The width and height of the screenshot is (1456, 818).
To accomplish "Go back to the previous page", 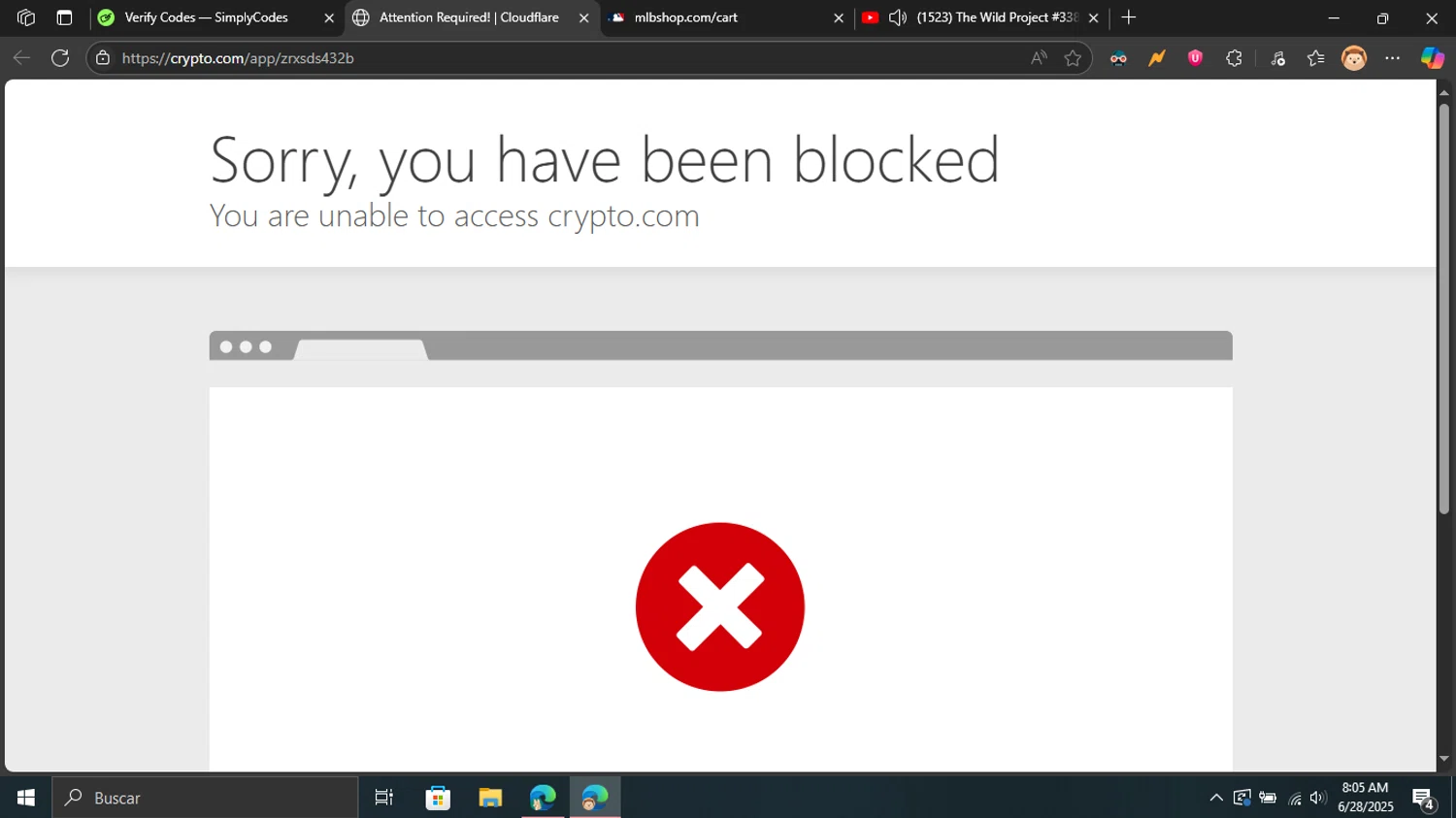I will pos(21,58).
